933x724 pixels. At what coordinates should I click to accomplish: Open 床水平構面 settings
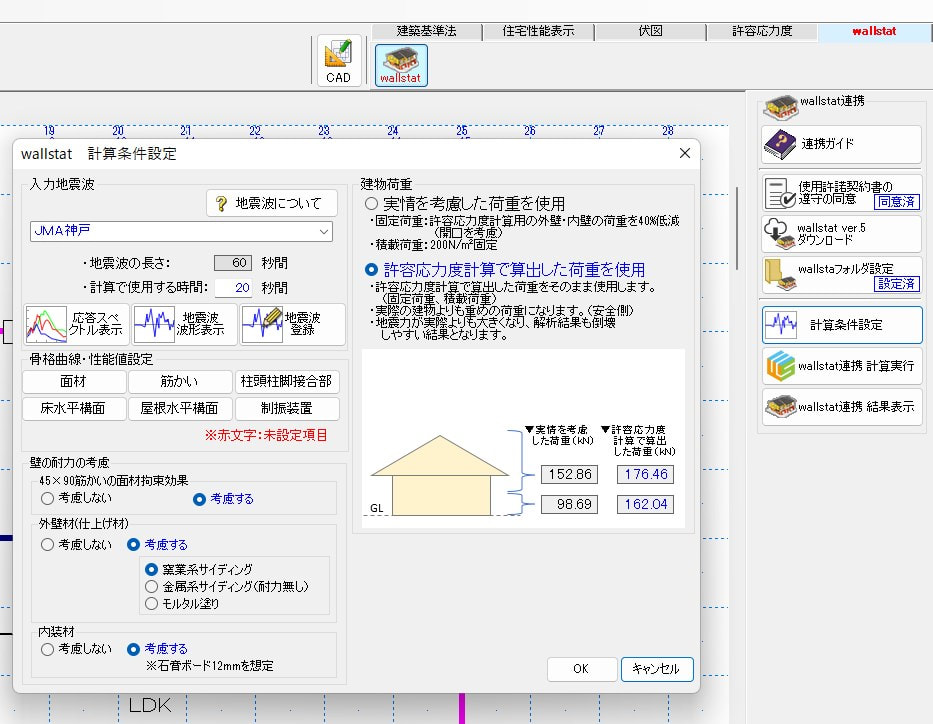tap(74, 409)
